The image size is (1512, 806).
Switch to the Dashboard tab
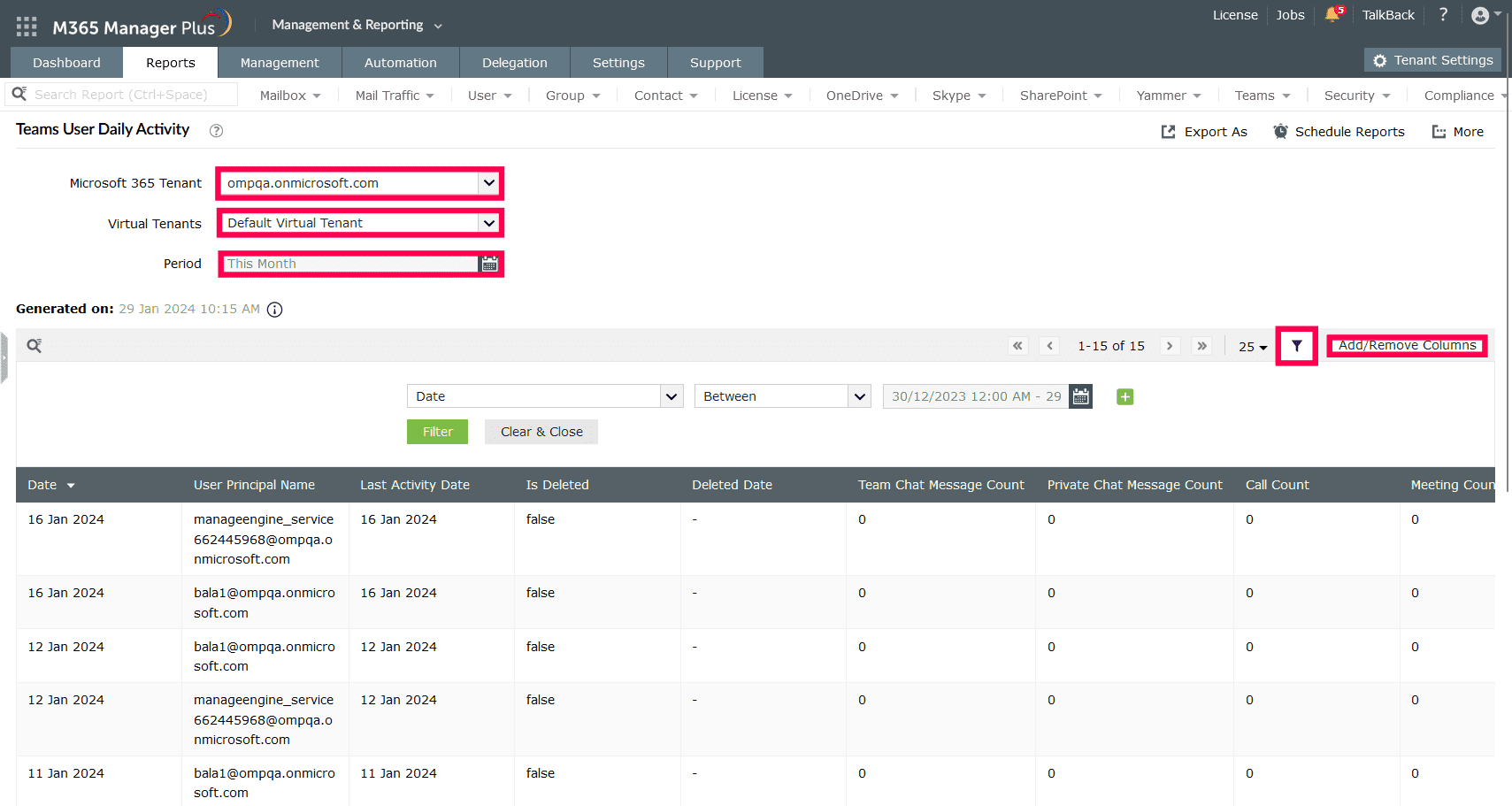(x=66, y=63)
